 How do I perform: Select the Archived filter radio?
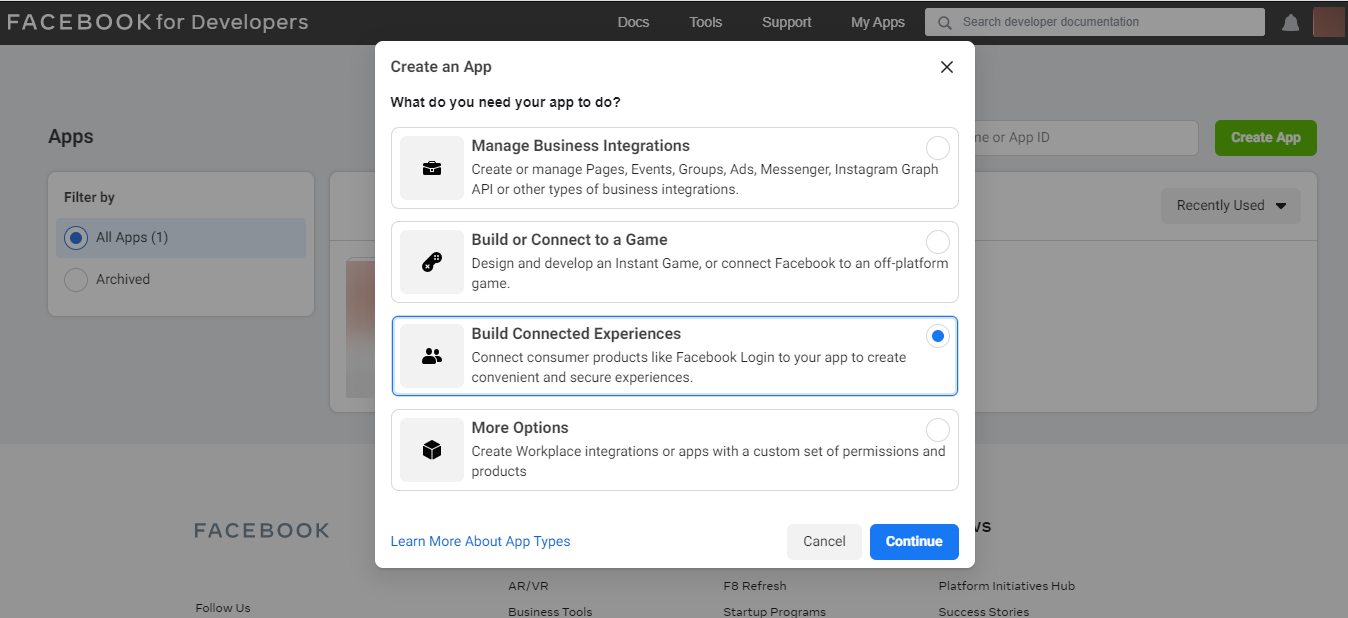[x=76, y=280]
